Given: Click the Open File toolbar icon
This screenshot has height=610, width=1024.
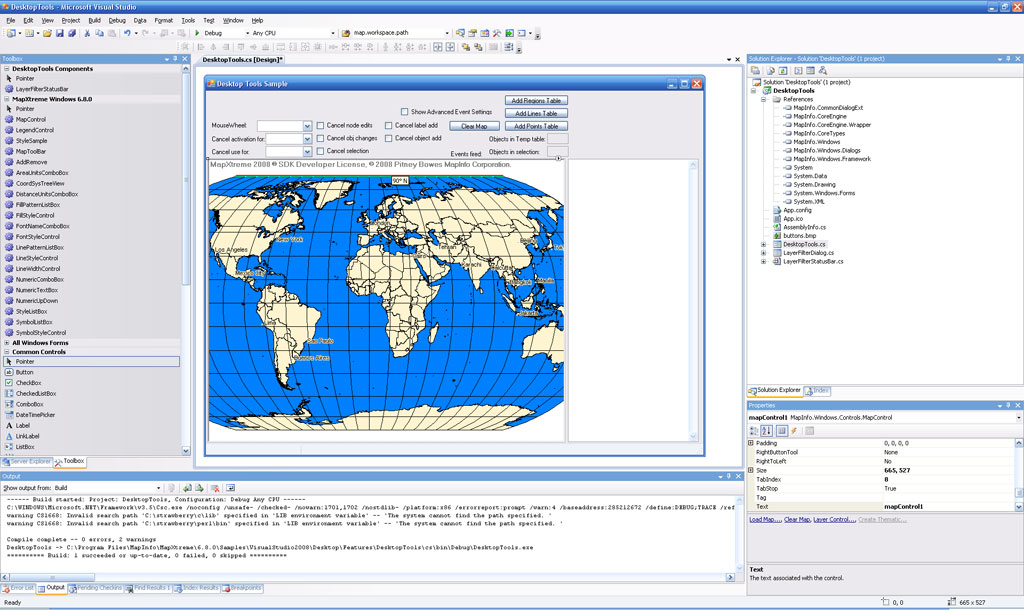Looking at the screenshot, I should click(x=47, y=33).
